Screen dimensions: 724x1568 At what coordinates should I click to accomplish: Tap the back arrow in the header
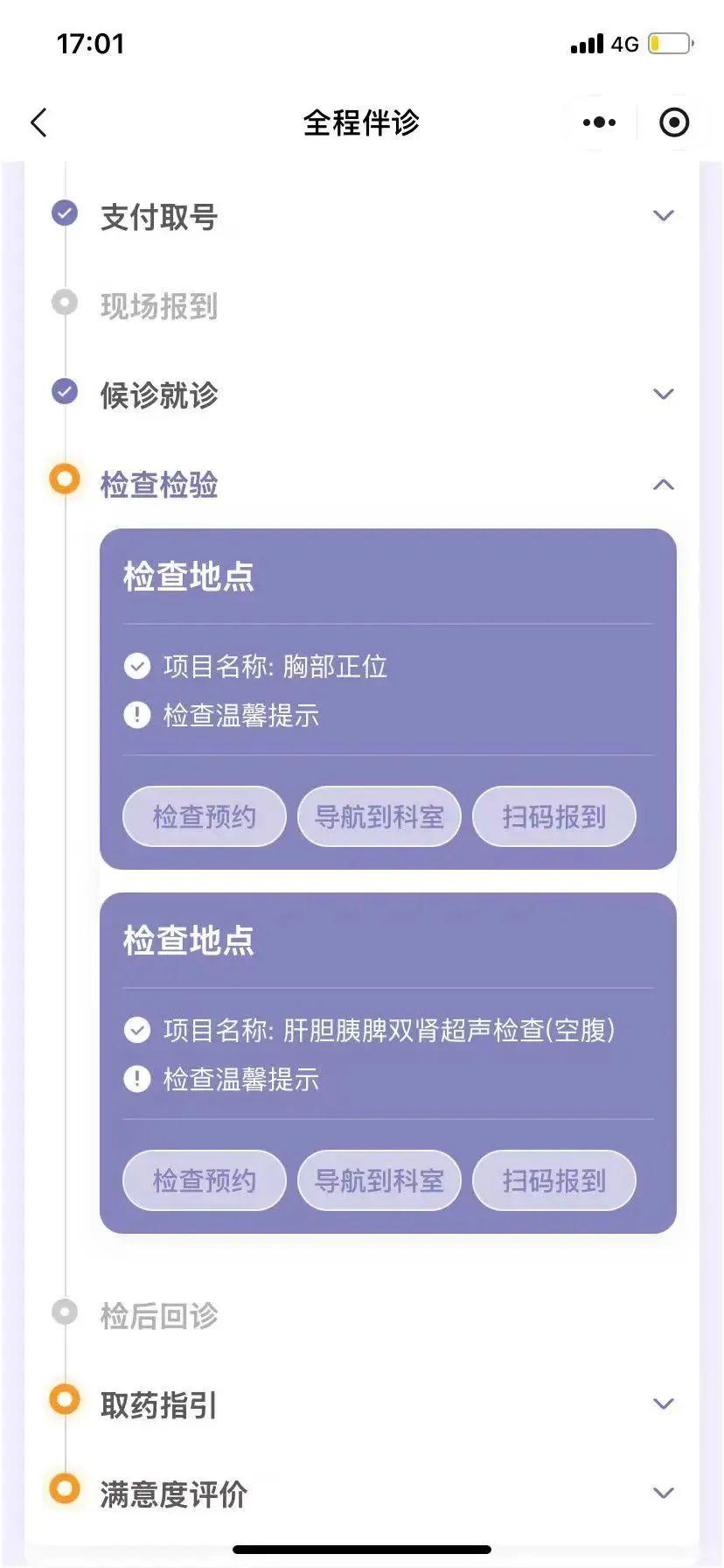pyautogui.click(x=39, y=122)
